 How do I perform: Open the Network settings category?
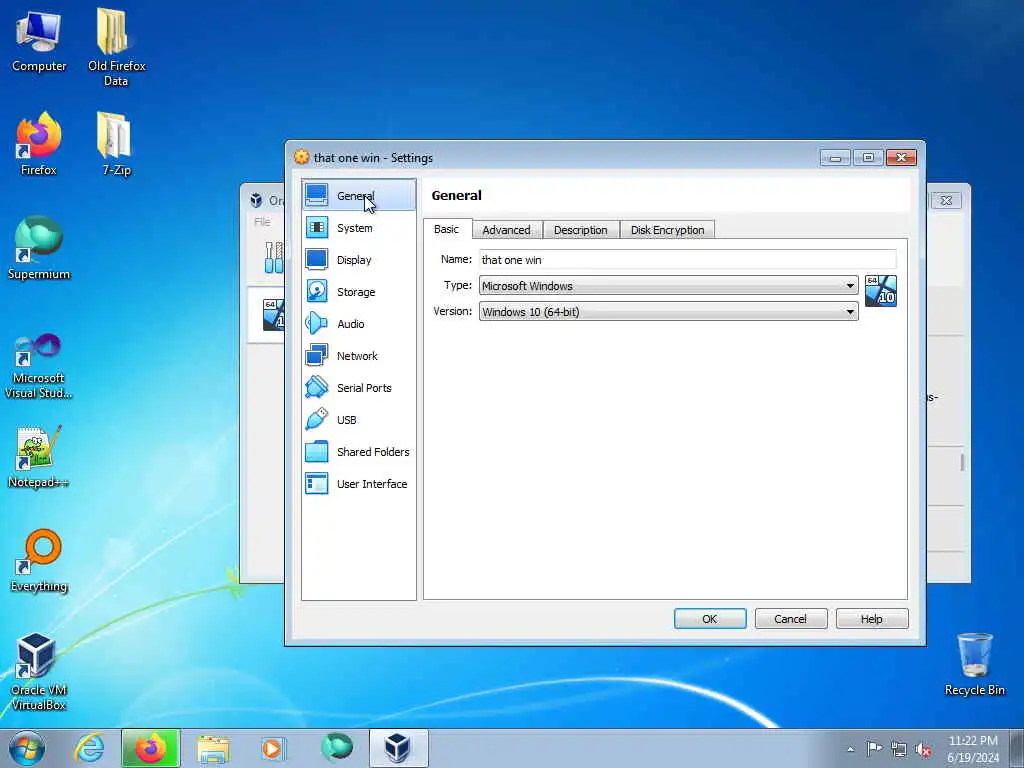(359, 355)
